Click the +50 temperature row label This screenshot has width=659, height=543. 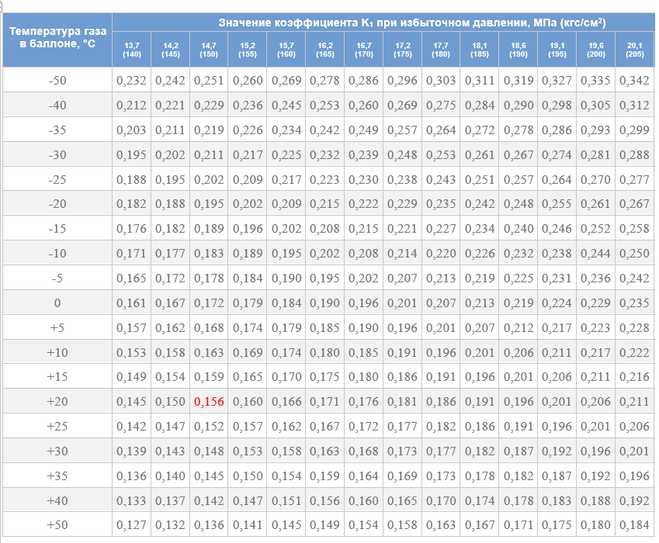click(x=57, y=524)
